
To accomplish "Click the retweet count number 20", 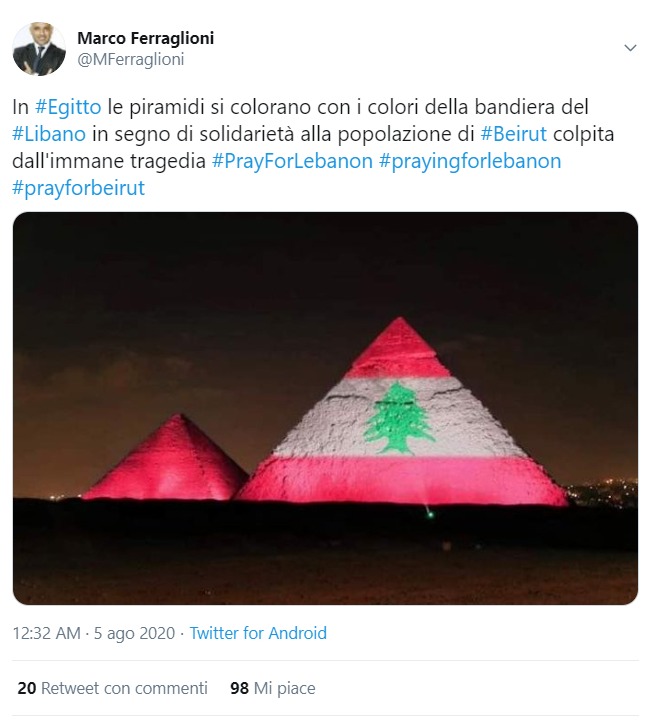I will click(x=27, y=688).
